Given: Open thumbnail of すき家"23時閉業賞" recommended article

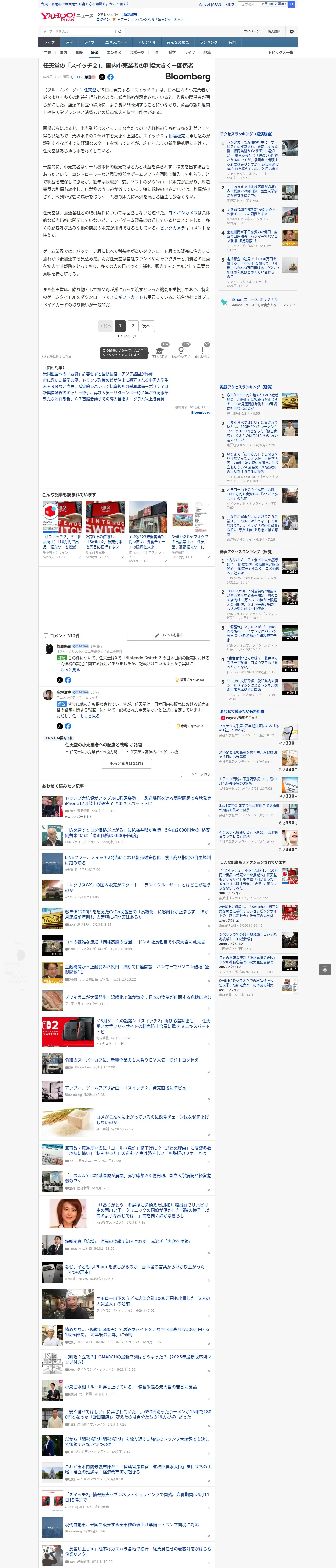Looking at the screenshot, I should [x=148, y=517].
